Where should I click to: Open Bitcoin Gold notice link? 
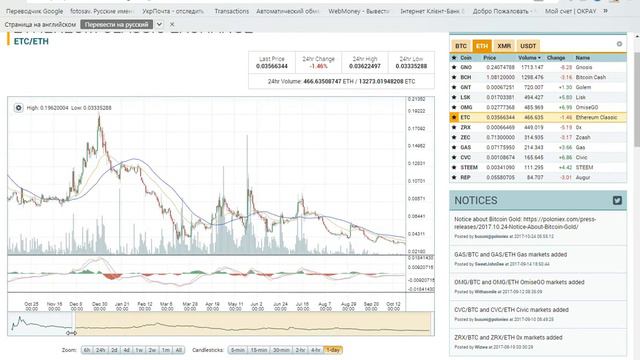525,223
